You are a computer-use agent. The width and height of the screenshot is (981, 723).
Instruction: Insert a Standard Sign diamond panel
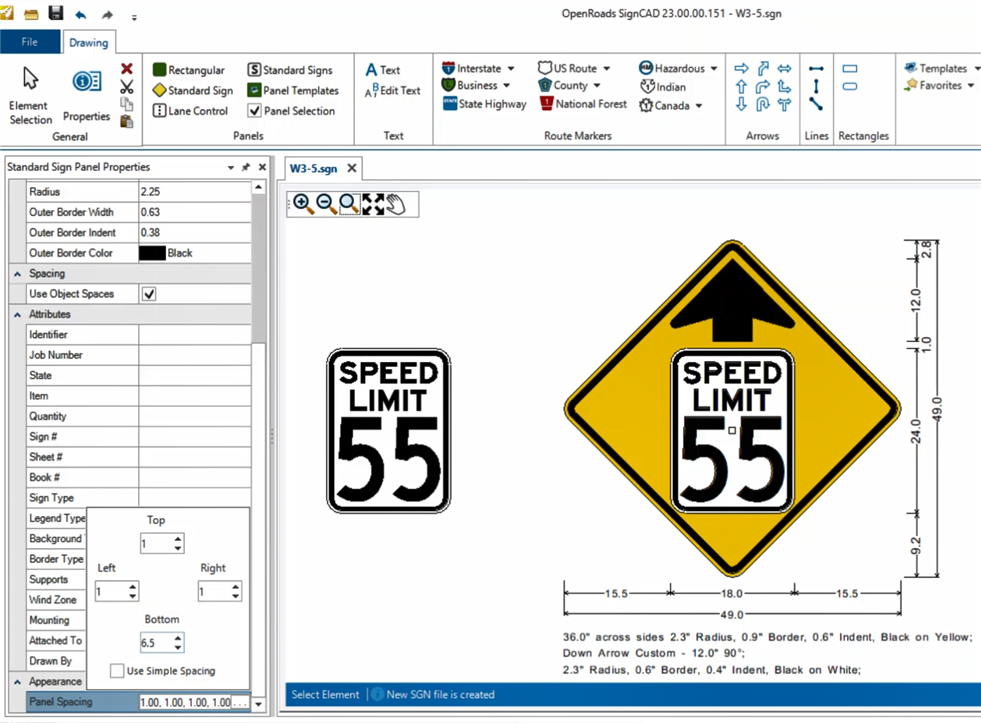coord(192,90)
